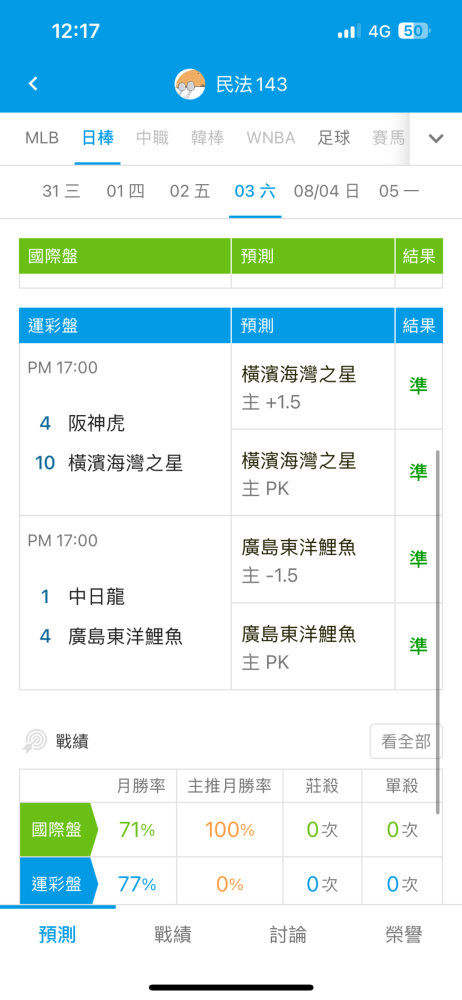Check the battery indicator in the status bar
Image resolution: width=462 pixels, height=1000 pixels.
(x=414, y=31)
